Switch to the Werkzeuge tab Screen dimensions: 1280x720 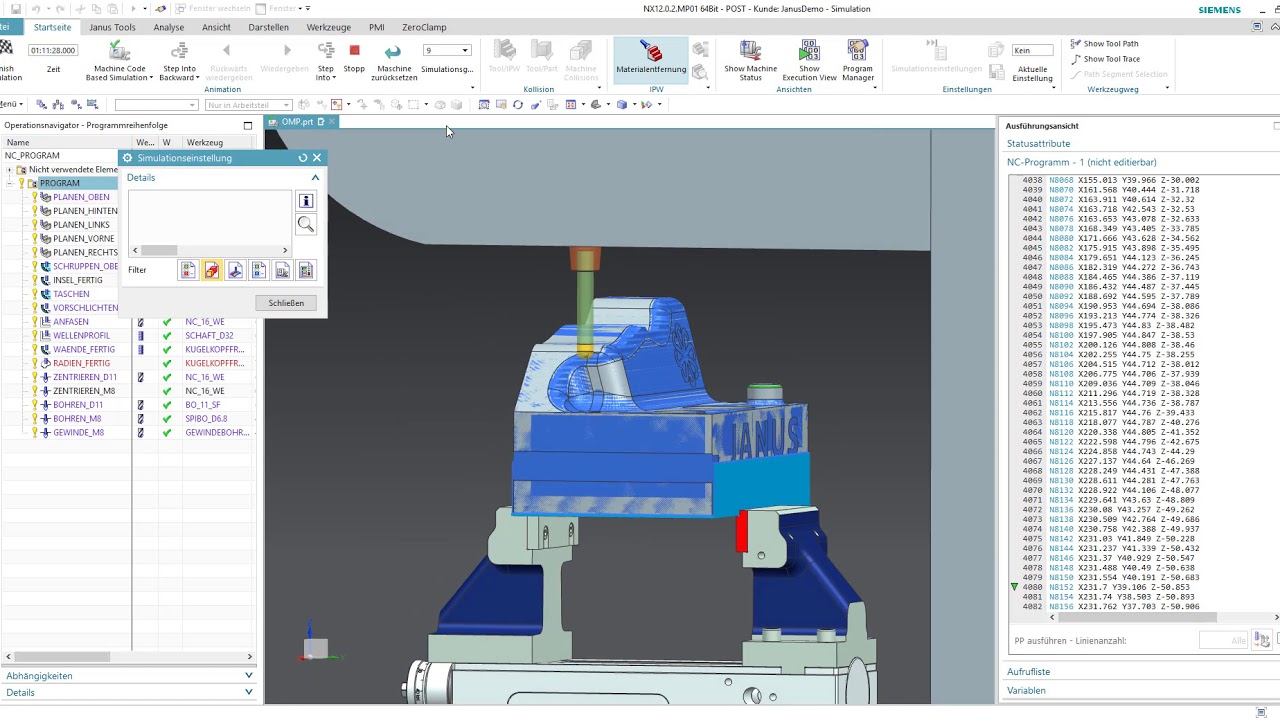[329, 27]
